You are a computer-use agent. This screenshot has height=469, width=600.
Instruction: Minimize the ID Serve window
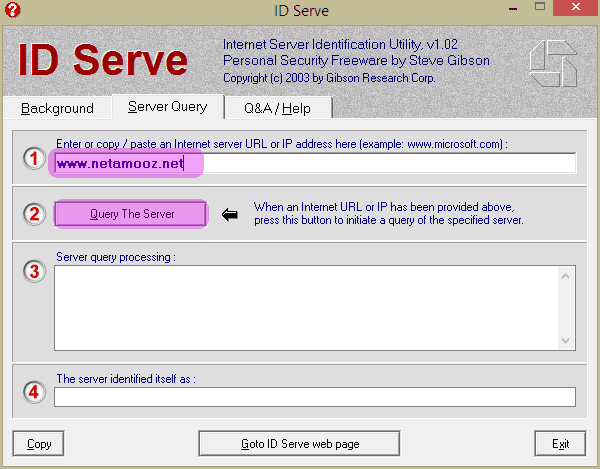tap(513, 8)
